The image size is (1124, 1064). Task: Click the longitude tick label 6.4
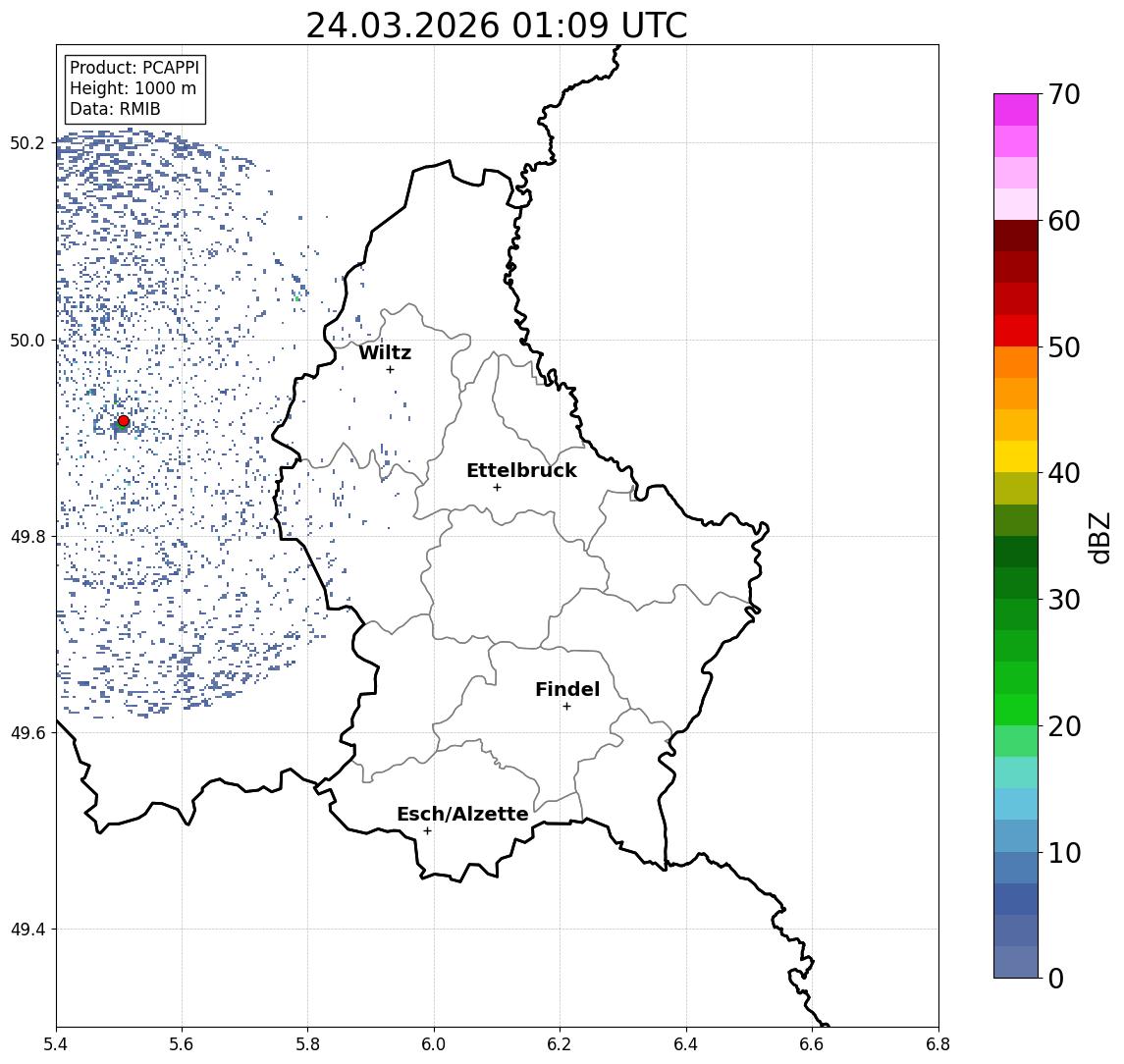click(x=686, y=1044)
